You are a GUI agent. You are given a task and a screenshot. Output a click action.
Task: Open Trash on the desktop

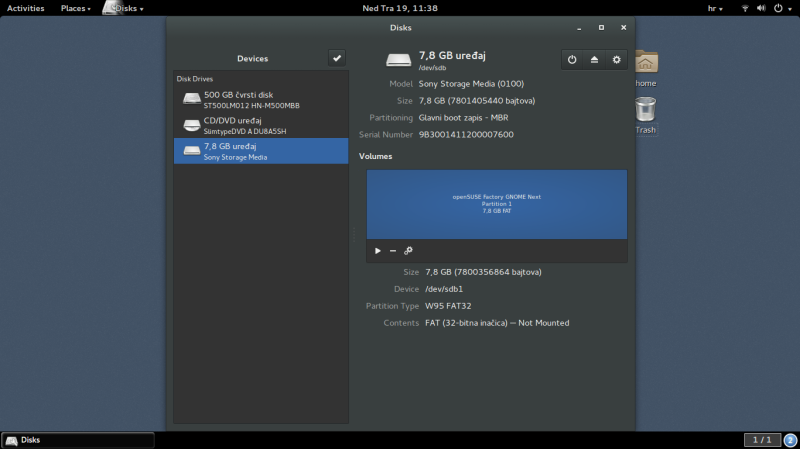pyautogui.click(x=646, y=113)
